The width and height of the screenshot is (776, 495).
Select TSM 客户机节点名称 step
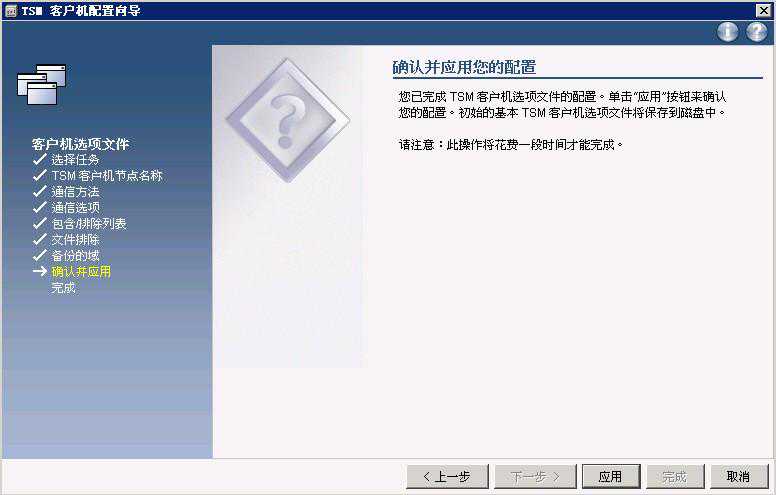tap(107, 176)
